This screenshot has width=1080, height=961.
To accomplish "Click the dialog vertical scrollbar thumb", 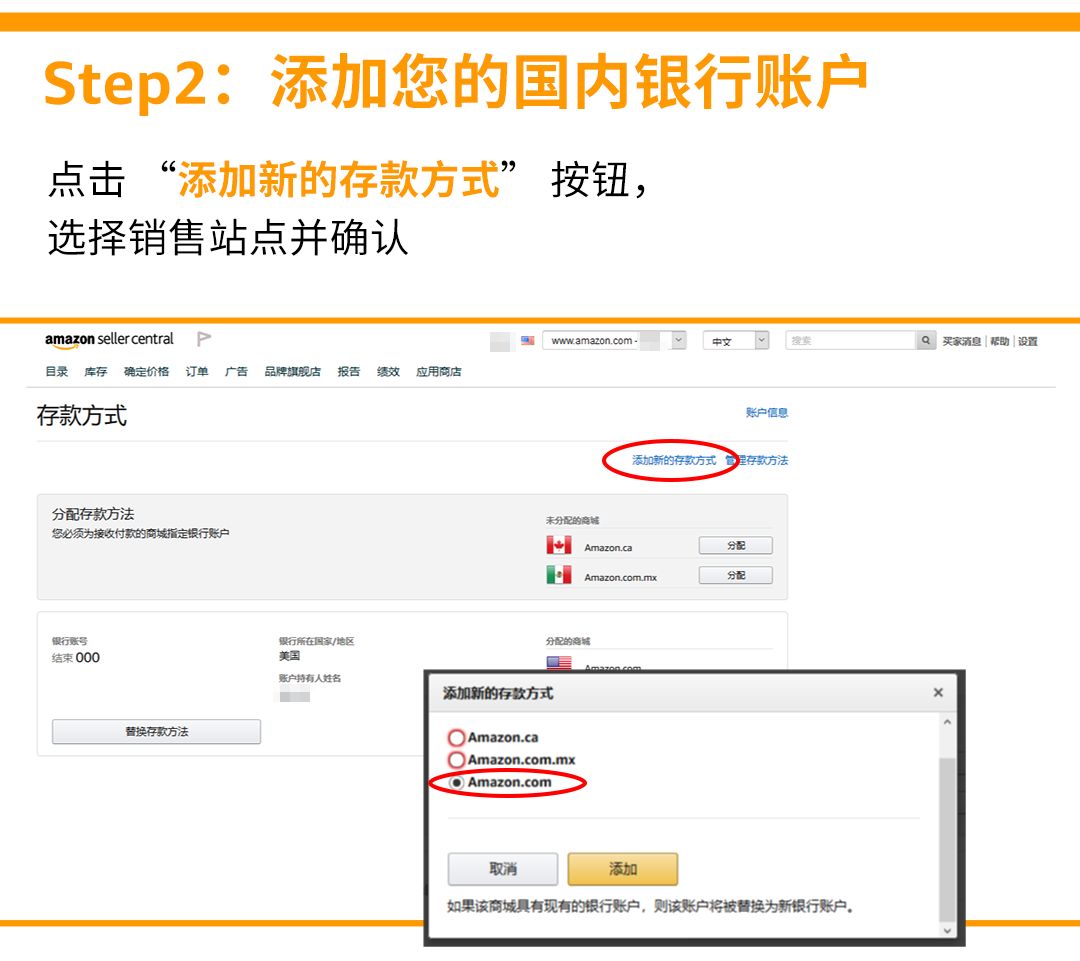I will coord(947,839).
